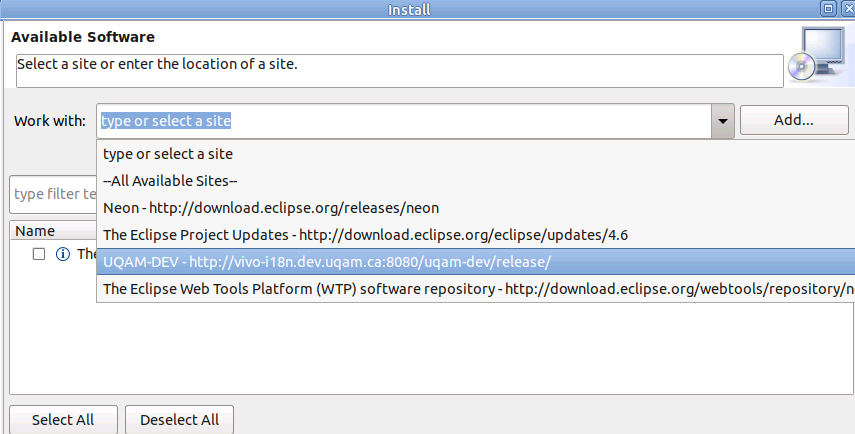Choose the UQAM-DEV release site entry
The height and width of the screenshot is (434, 855).
click(x=475, y=262)
